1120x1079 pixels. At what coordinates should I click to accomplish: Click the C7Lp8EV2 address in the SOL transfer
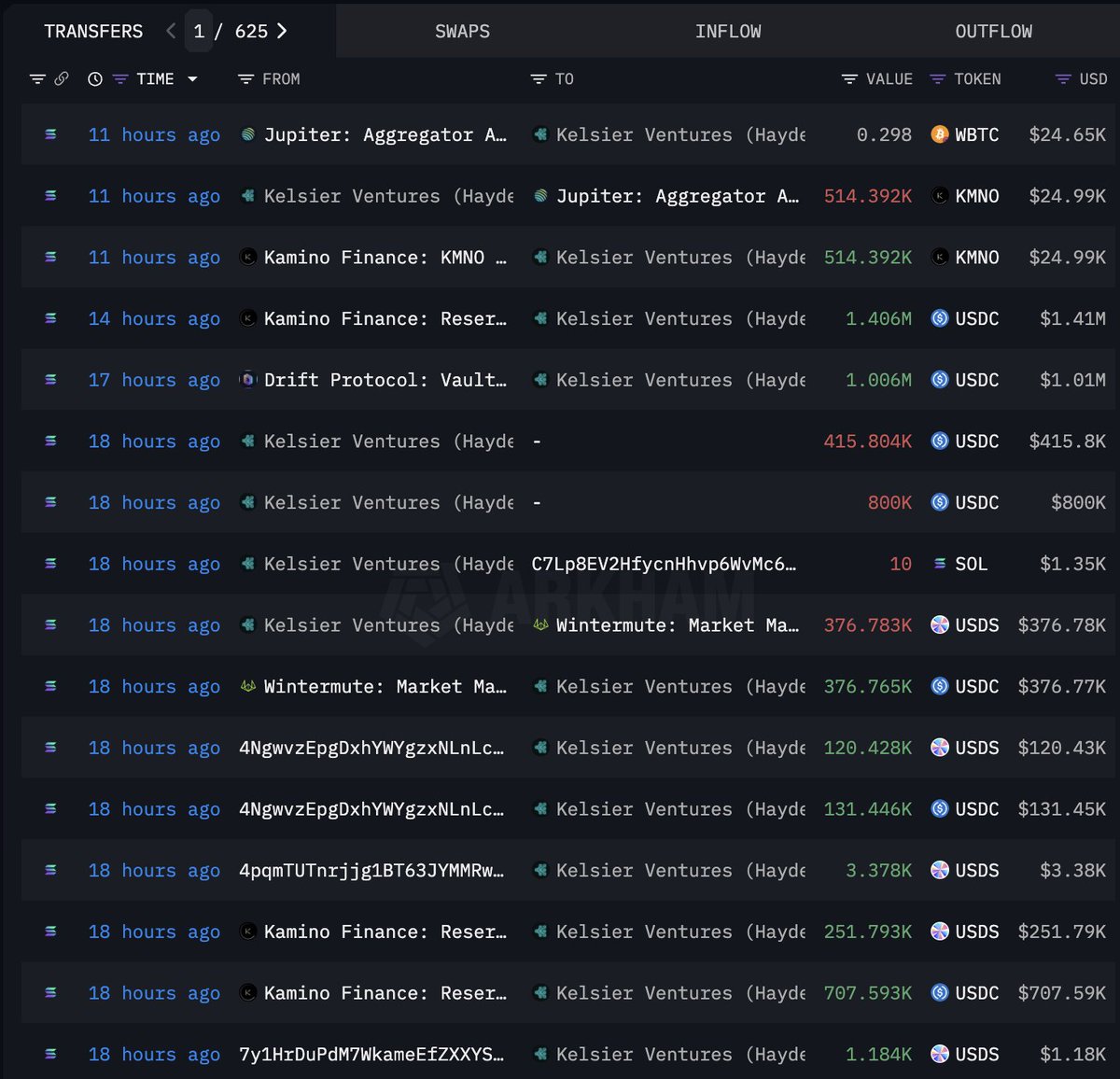pyautogui.click(x=665, y=564)
